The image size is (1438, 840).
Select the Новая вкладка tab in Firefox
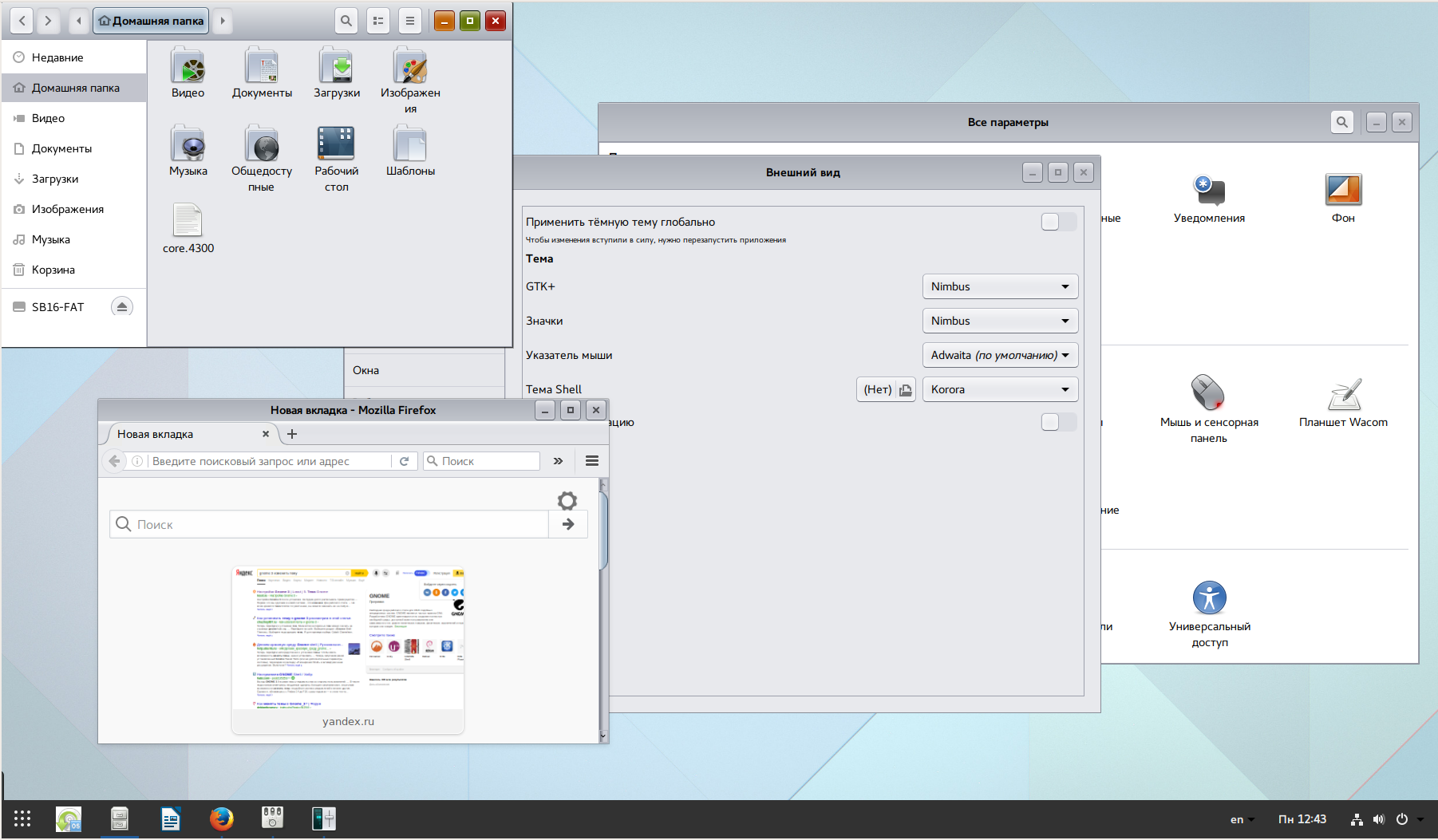pos(188,434)
